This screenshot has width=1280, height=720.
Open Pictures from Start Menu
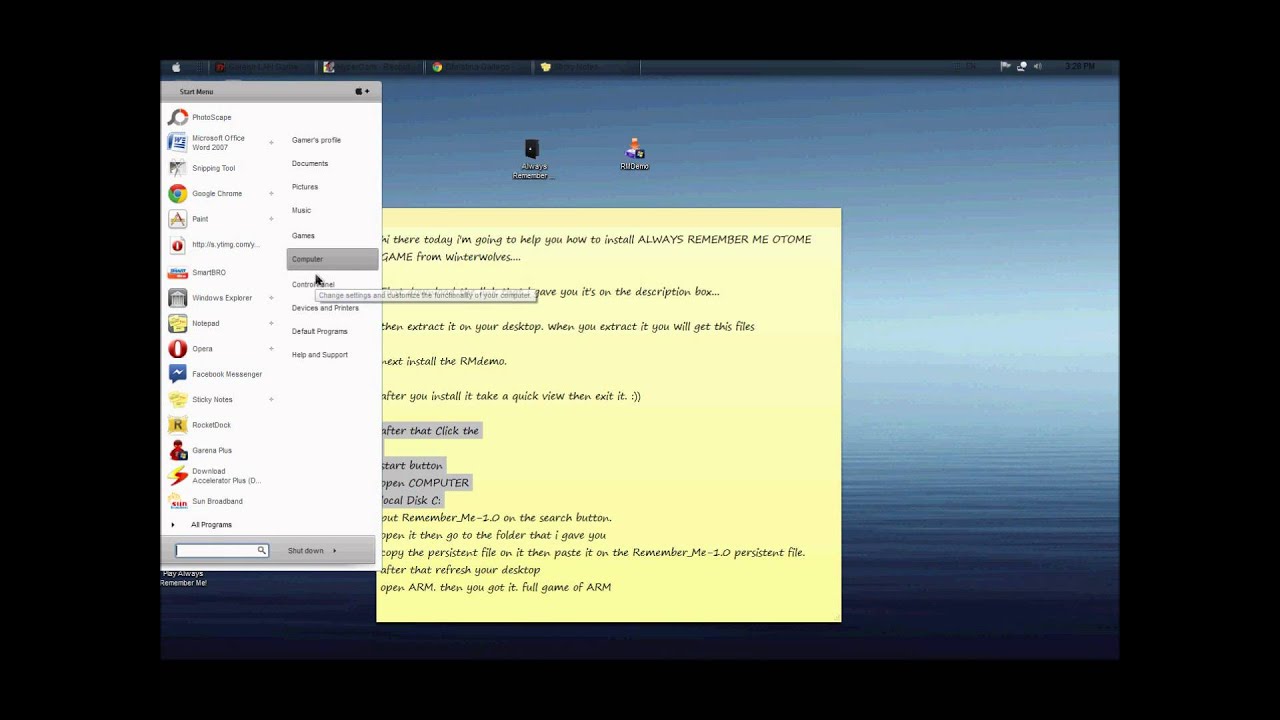click(305, 187)
